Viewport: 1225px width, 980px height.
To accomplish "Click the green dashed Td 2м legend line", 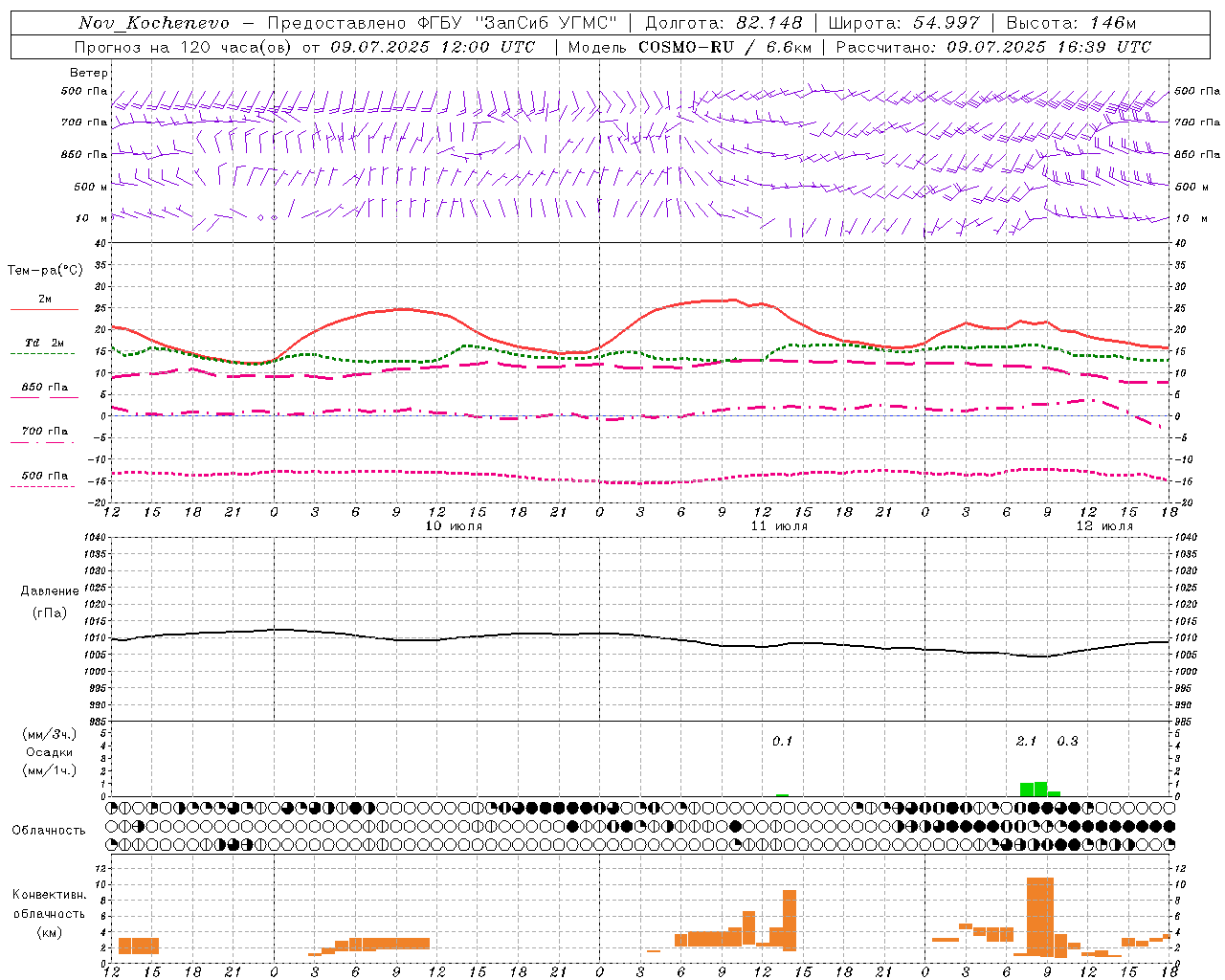I will coord(42,353).
